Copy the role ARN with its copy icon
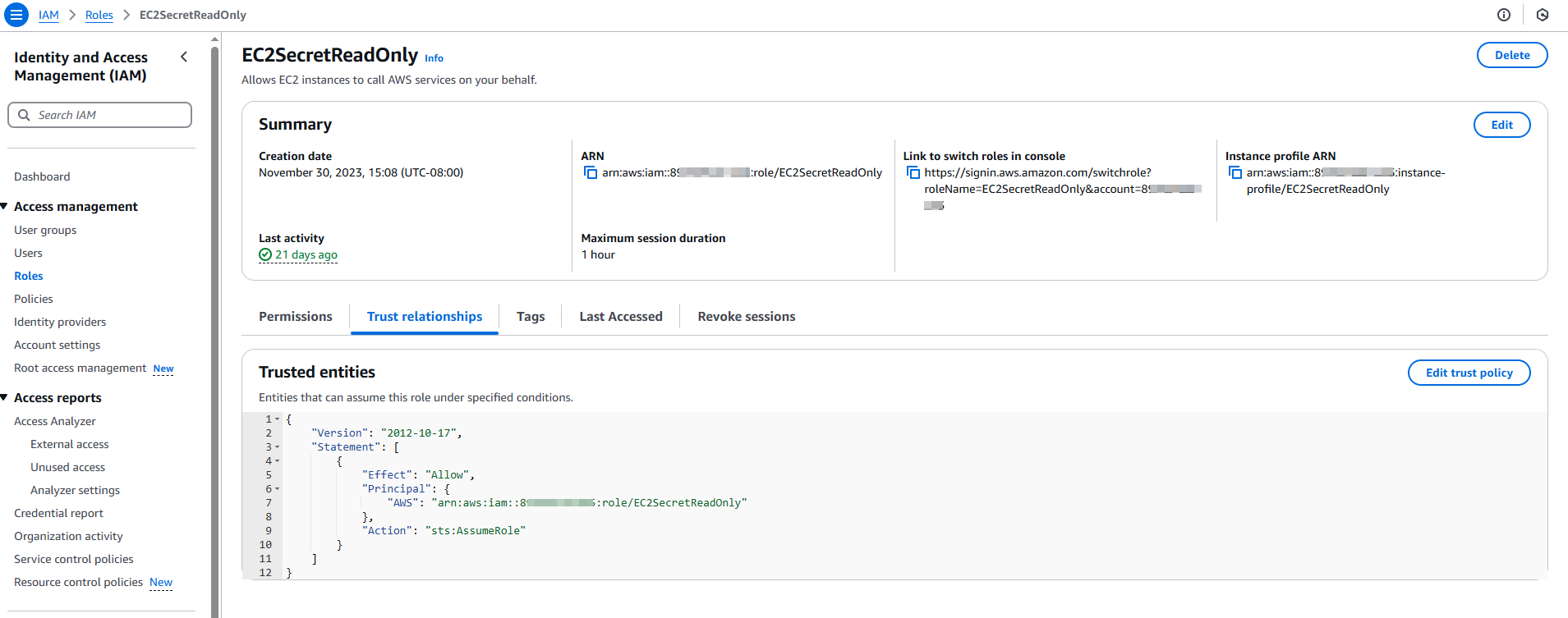Screen dimensions: 1568x618 click(x=590, y=172)
